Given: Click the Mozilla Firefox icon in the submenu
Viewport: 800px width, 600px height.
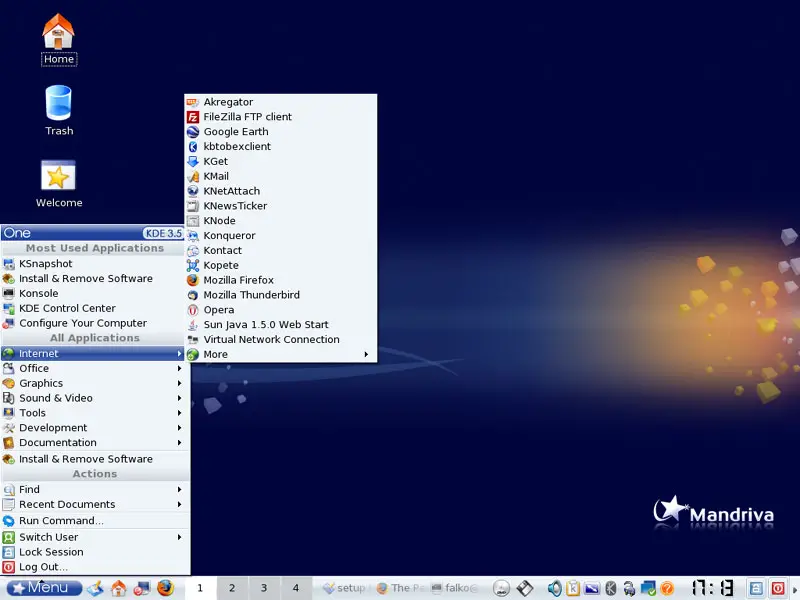Looking at the screenshot, I should (193, 280).
